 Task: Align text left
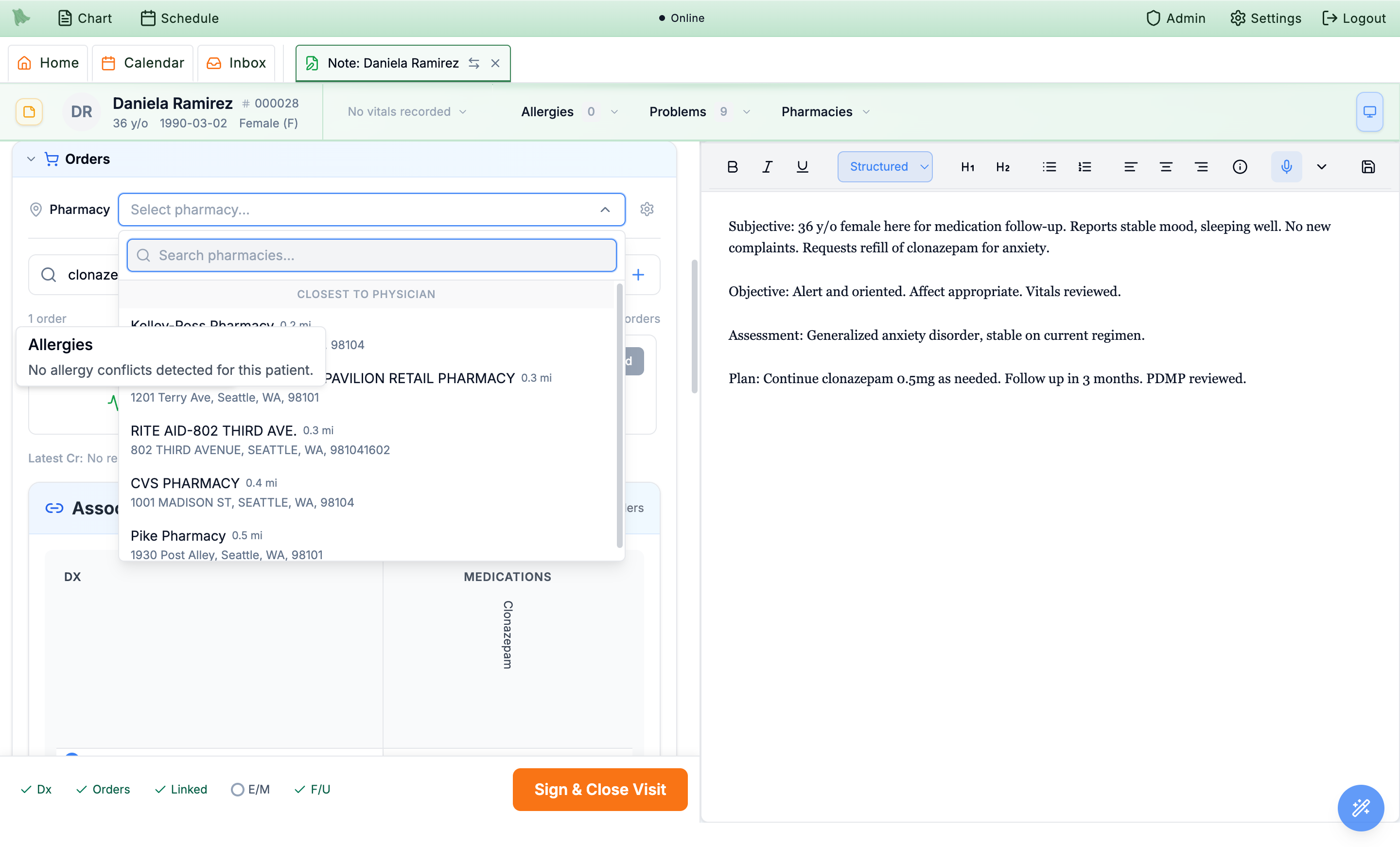pyautogui.click(x=1130, y=167)
